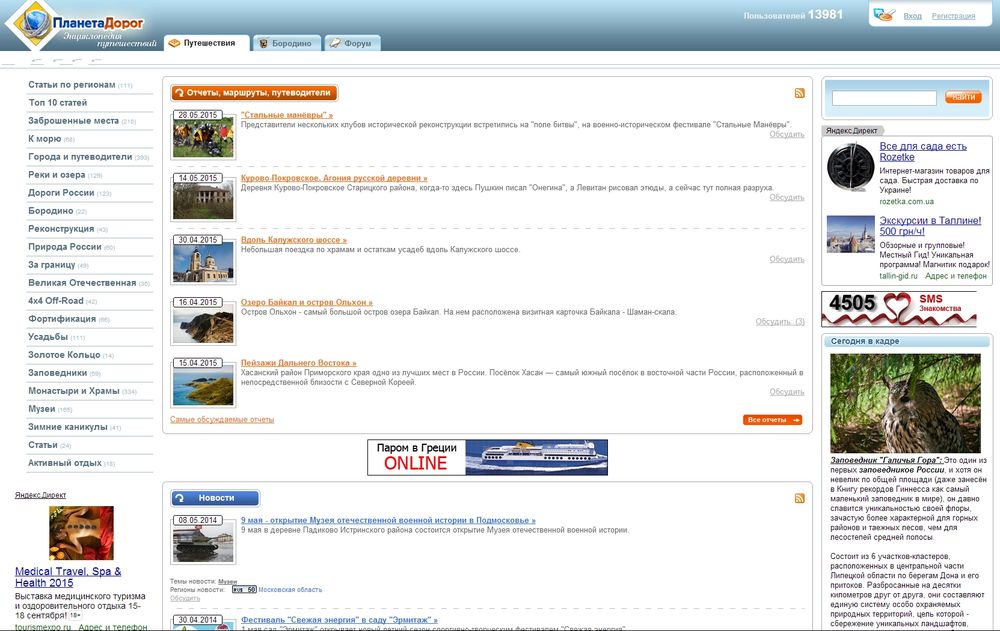Open Золотое Кольцо category
This screenshot has width=1000, height=631.
(64, 355)
